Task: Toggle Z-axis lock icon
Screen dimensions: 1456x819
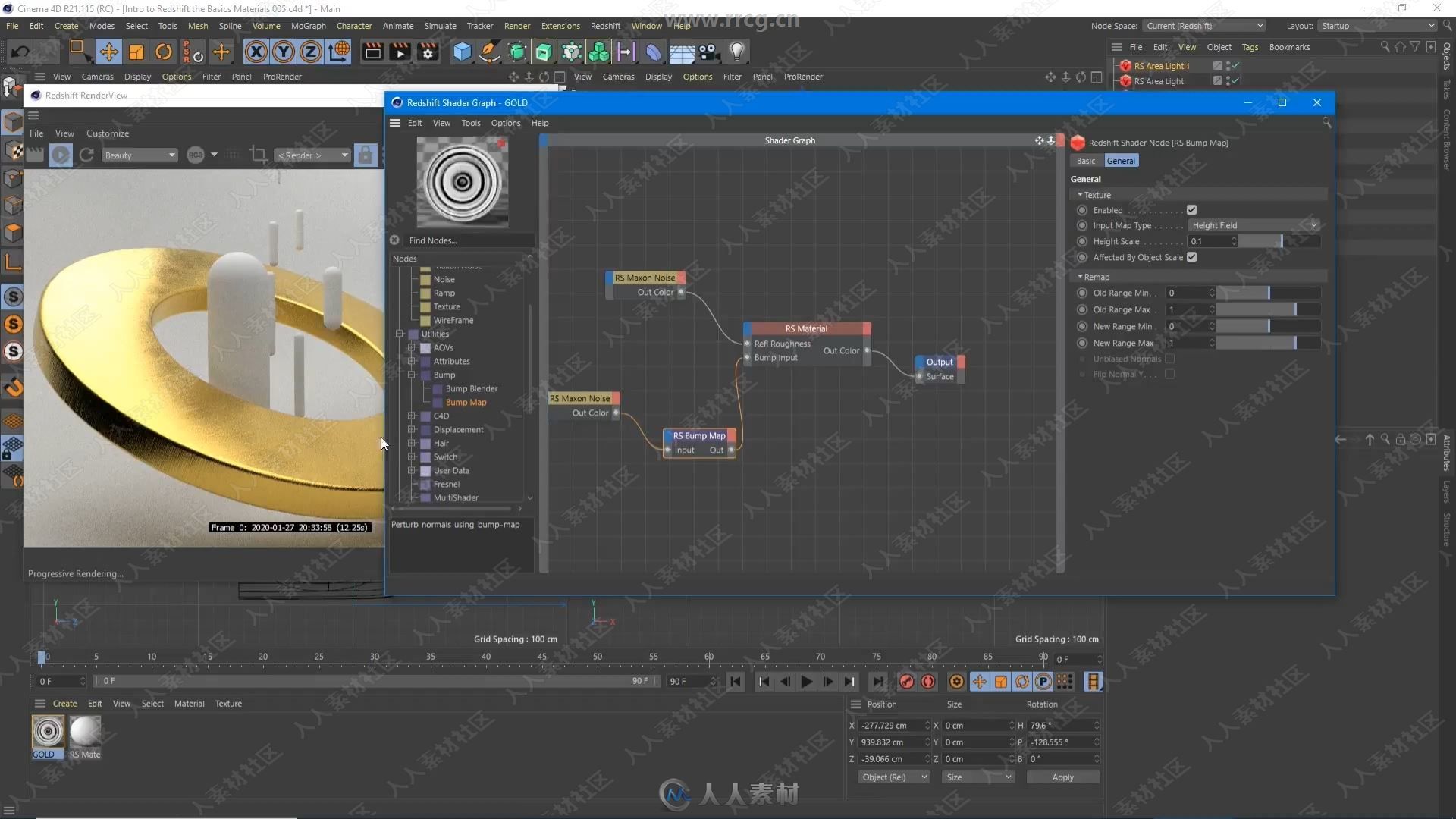Action: (310, 52)
